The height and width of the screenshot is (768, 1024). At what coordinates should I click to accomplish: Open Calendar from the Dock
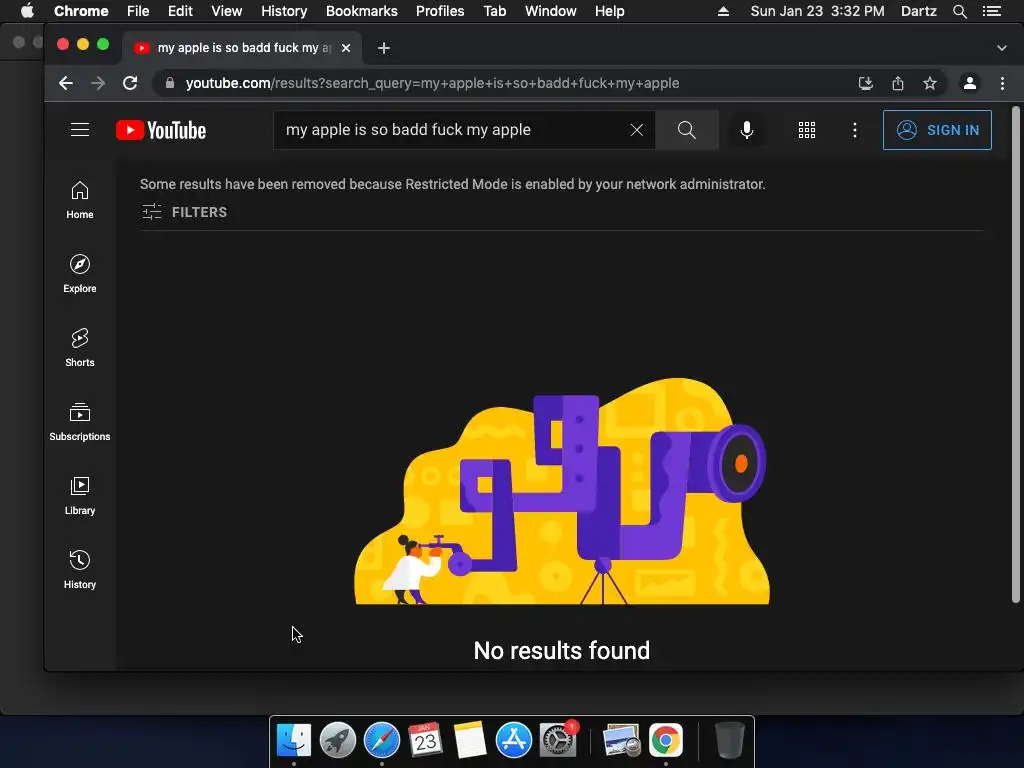pyautogui.click(x=425, y=739)
